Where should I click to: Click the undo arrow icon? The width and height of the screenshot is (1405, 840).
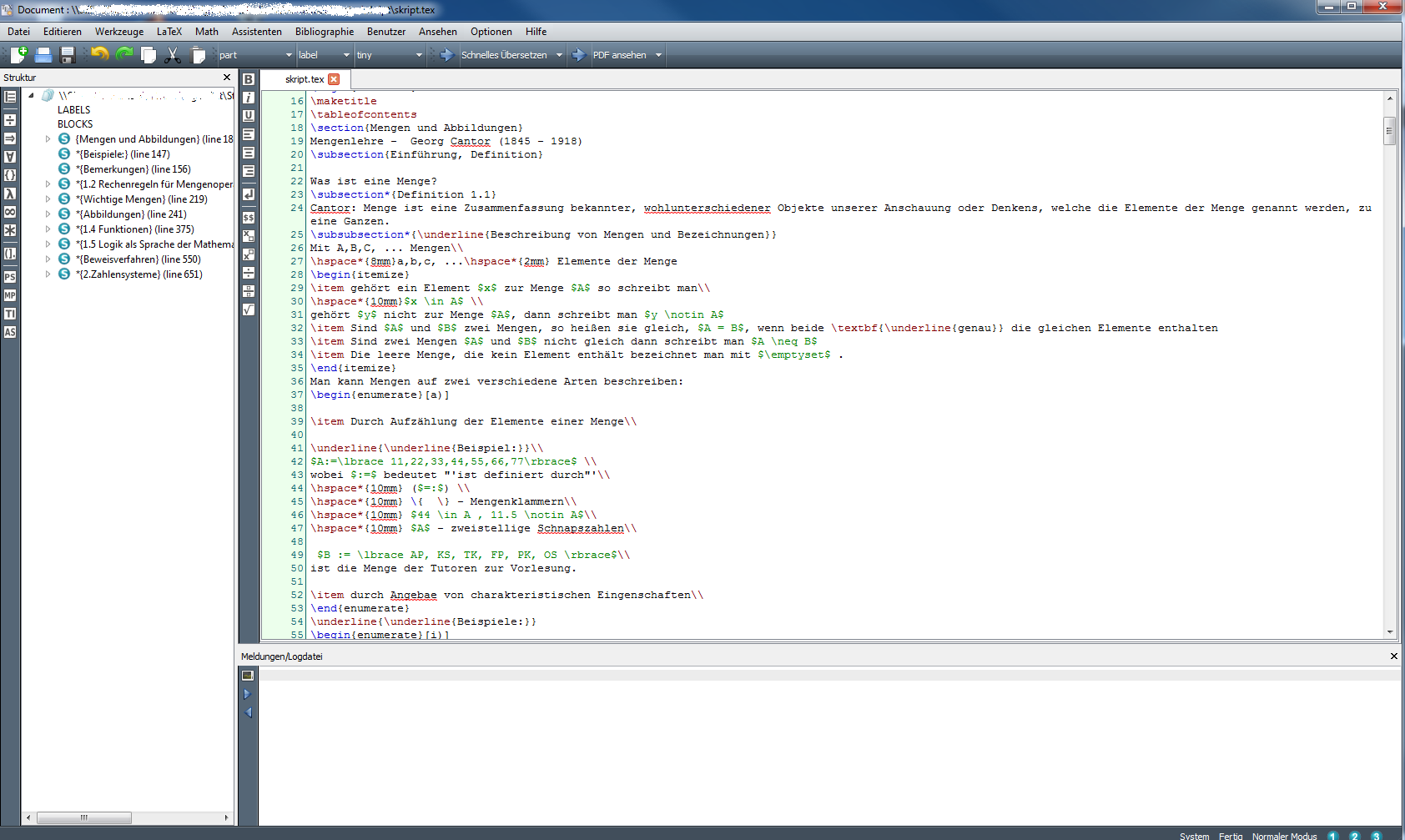pos(100,55)
